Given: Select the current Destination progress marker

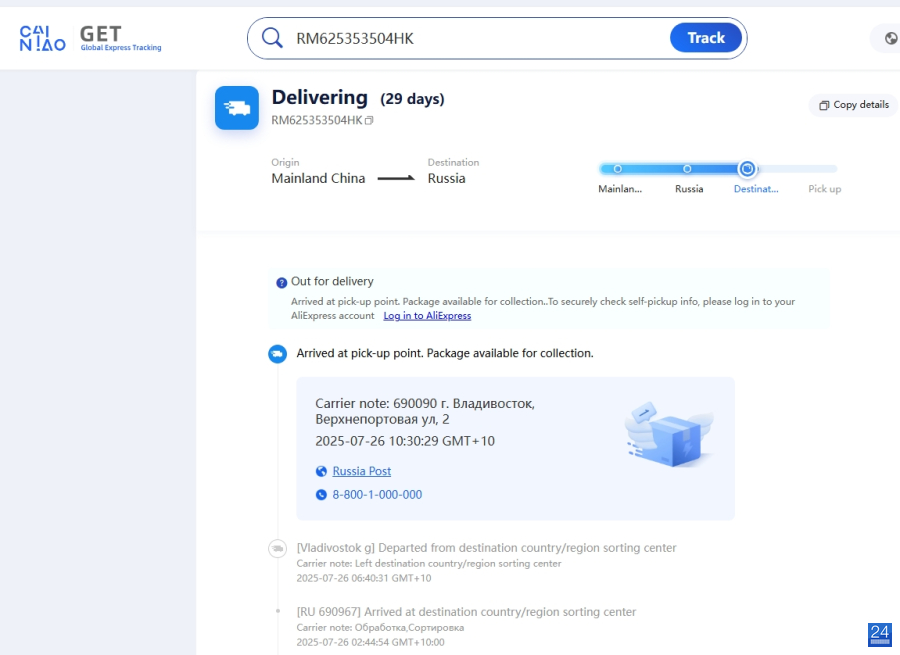Looking at the screenshot, I should click(x=747, y=169).
